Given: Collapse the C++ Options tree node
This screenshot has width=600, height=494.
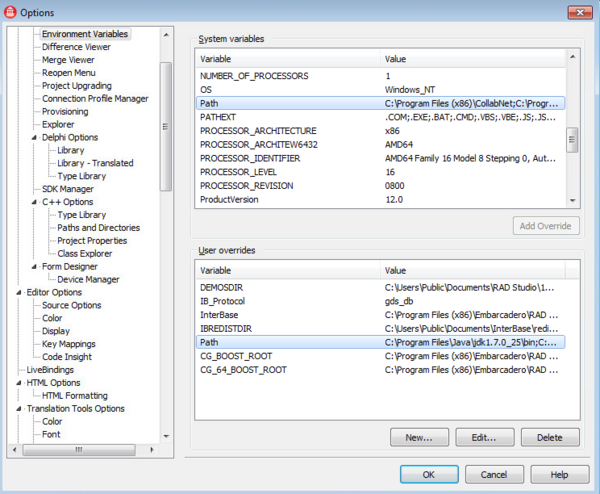Looking at the screenshot, I should click(34, 202).
